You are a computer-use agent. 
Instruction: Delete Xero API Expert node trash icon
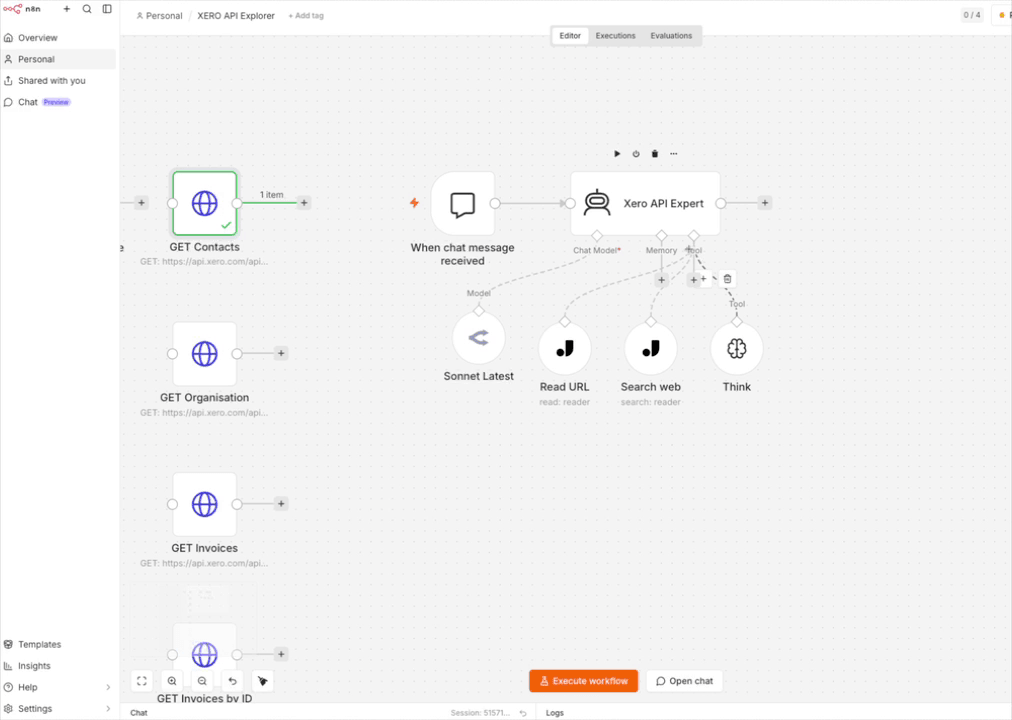pyautogui.click(x=654, y=154)
